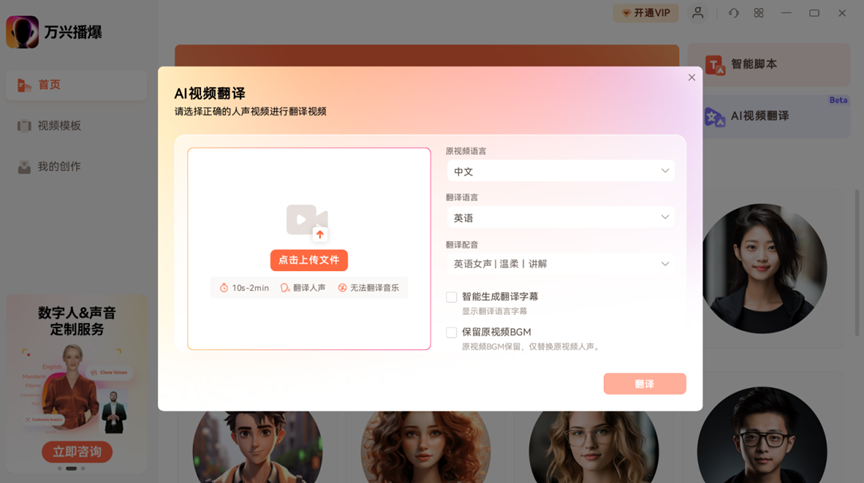Image resolution: width=864 pixels, height=483 pixels.
Task: Click the main window vertical scrollbar
Action: click(857, 263)
